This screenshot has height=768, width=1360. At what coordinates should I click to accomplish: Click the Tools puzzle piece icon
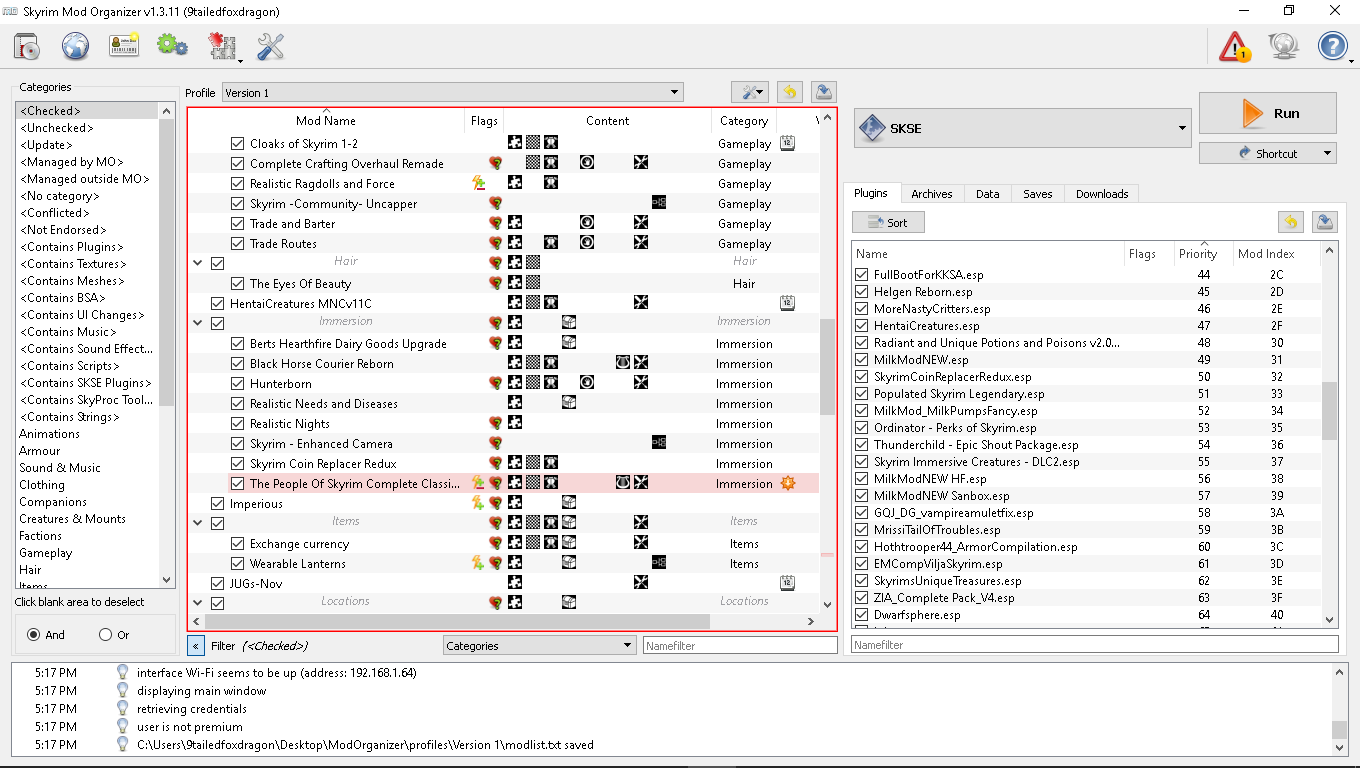(x=221, y=46)
